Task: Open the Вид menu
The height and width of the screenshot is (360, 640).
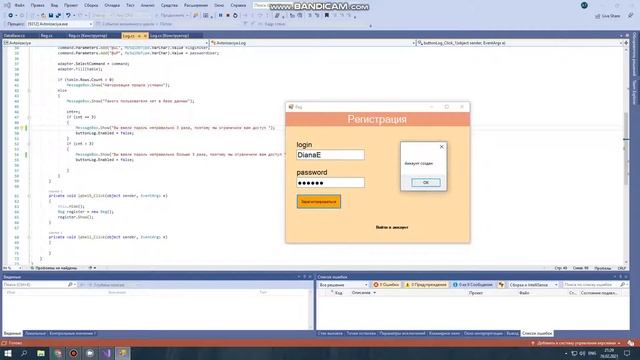Action: (x=54, y=5)
